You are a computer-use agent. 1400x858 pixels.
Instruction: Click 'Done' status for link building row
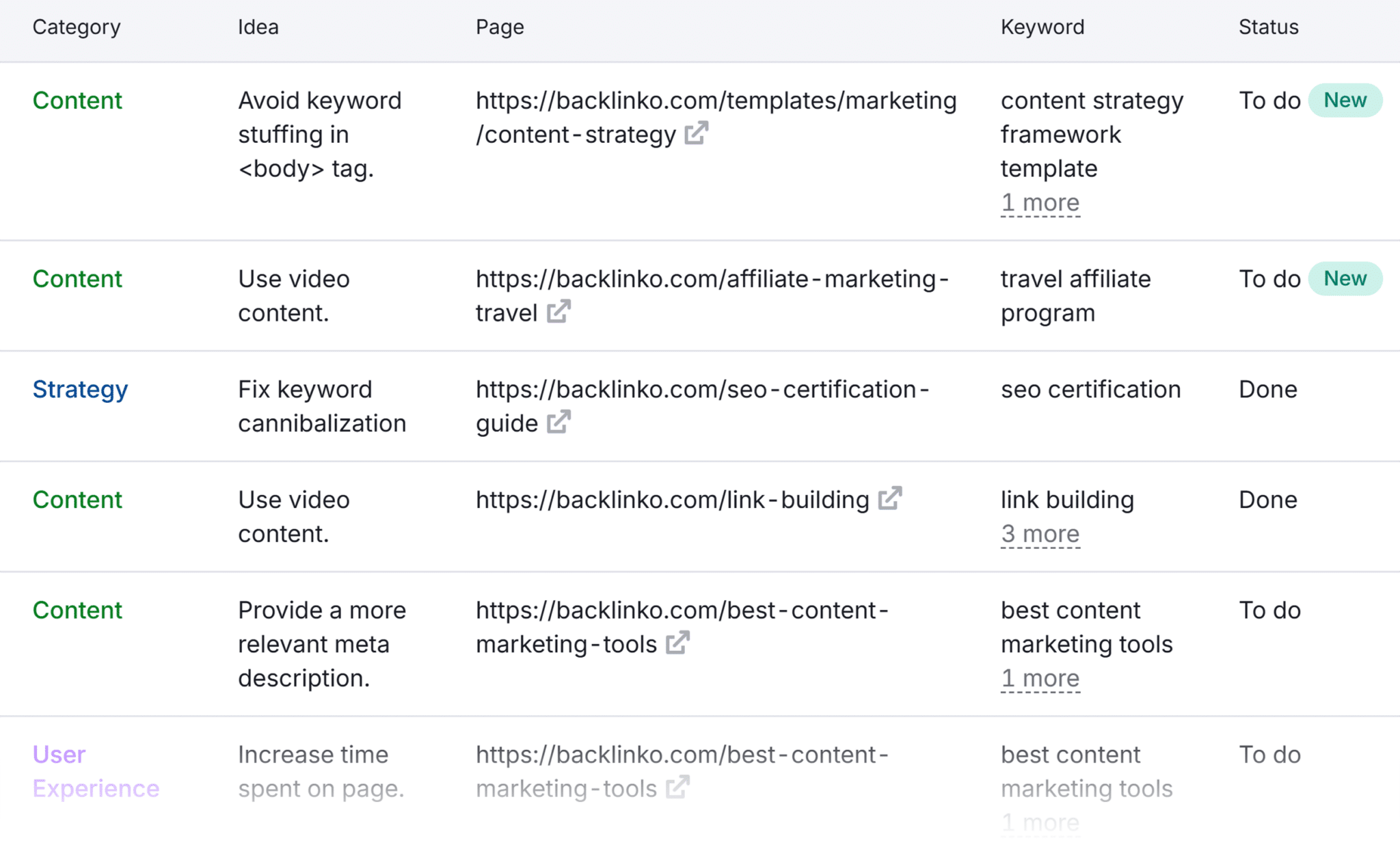(1268, 500)
